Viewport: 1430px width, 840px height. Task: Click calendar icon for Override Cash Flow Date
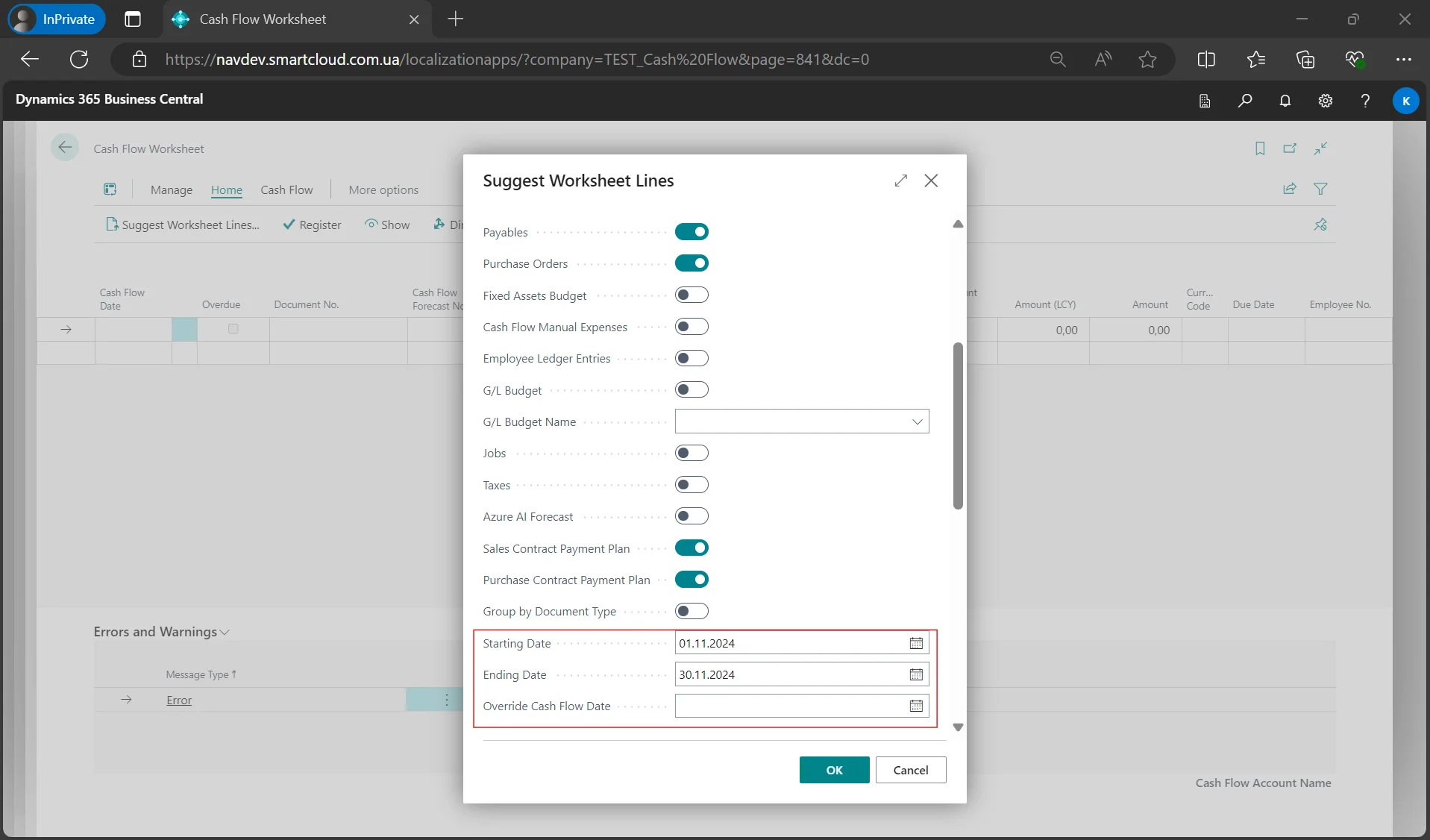click(x=916, y=706)
